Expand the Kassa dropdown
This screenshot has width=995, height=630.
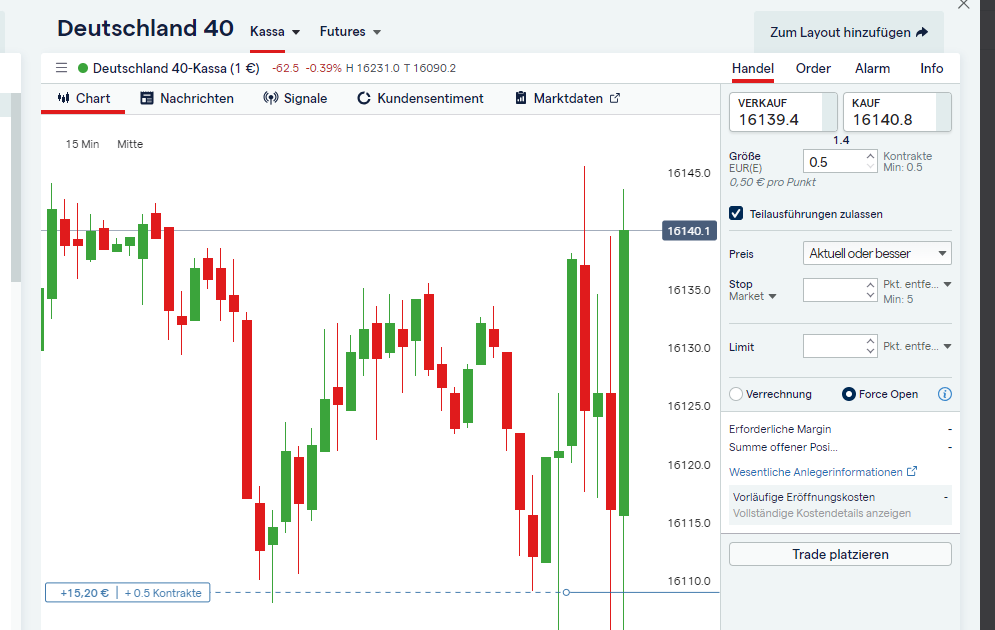click(x=275, y=32)
